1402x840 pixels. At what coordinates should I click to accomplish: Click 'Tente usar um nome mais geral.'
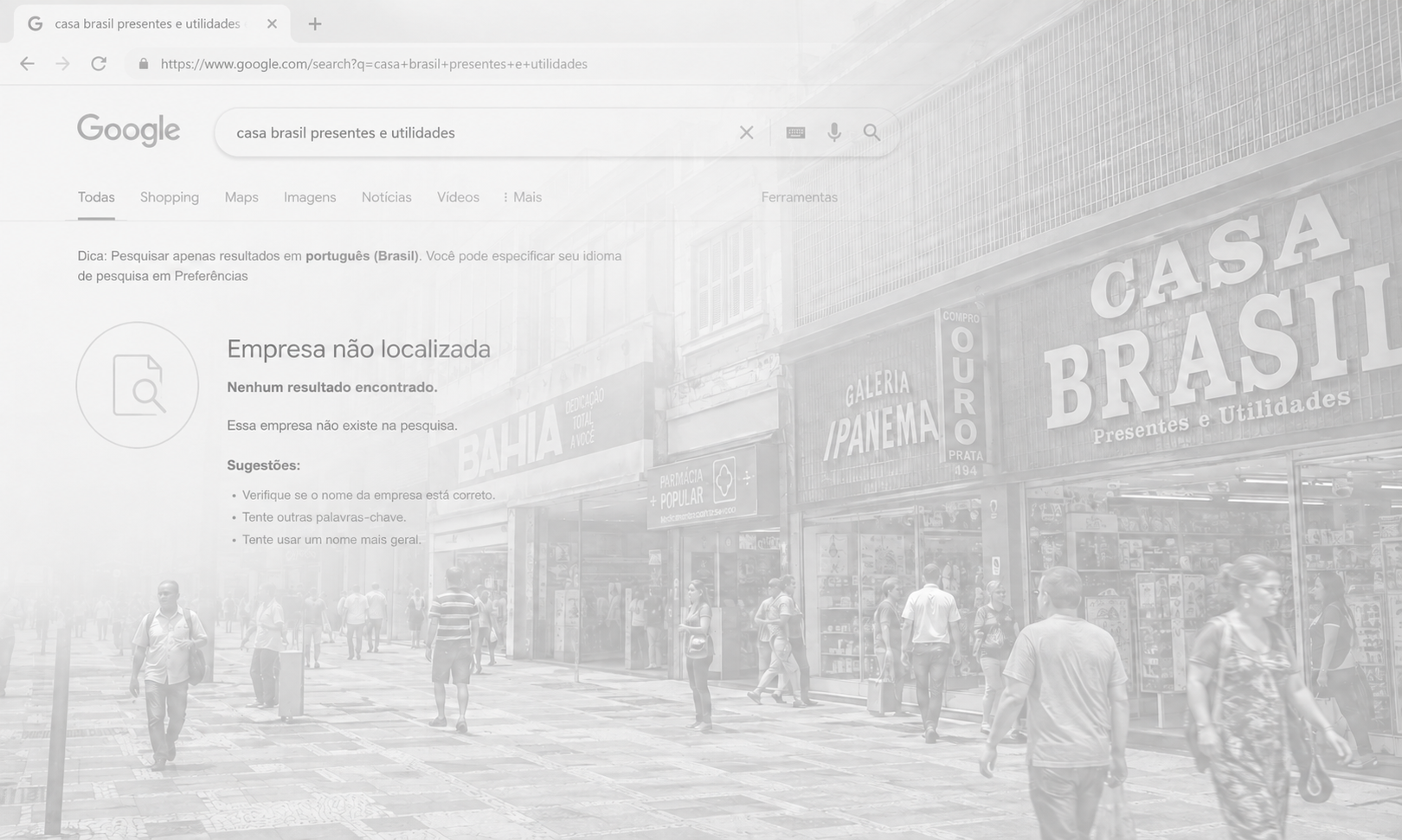coord(331,540)
